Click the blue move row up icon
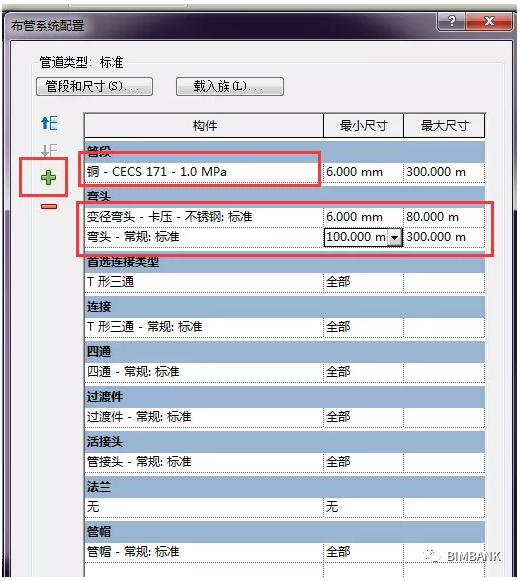524x581 pixels. (x=49, y=123)
